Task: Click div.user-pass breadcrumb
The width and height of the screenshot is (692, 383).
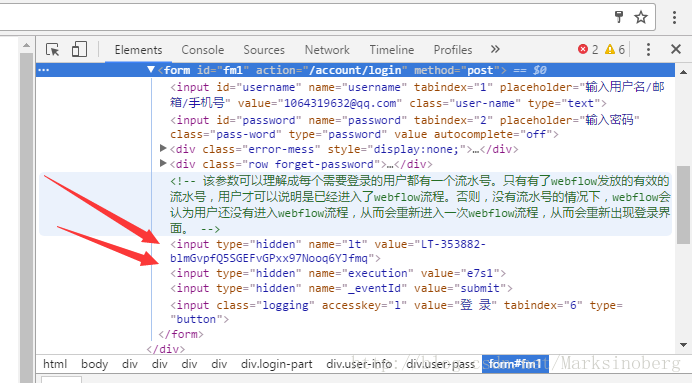Action: [x=440, y=364]
